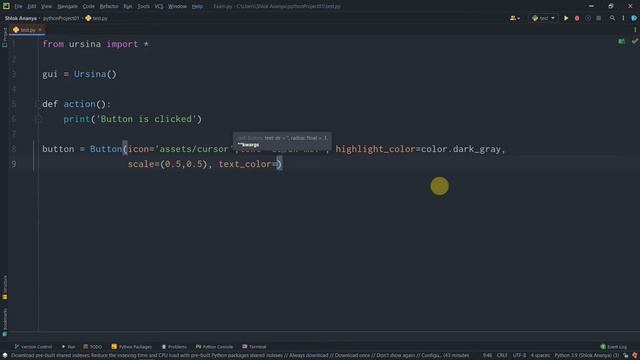Open the Edit menu
This screenshot has width=640, height=360.
pos(31,7)
